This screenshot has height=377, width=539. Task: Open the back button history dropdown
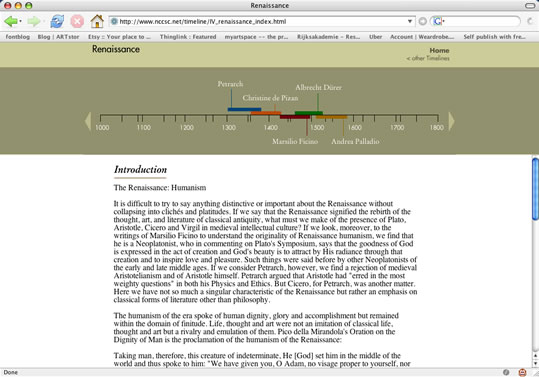tap(21, 21)
